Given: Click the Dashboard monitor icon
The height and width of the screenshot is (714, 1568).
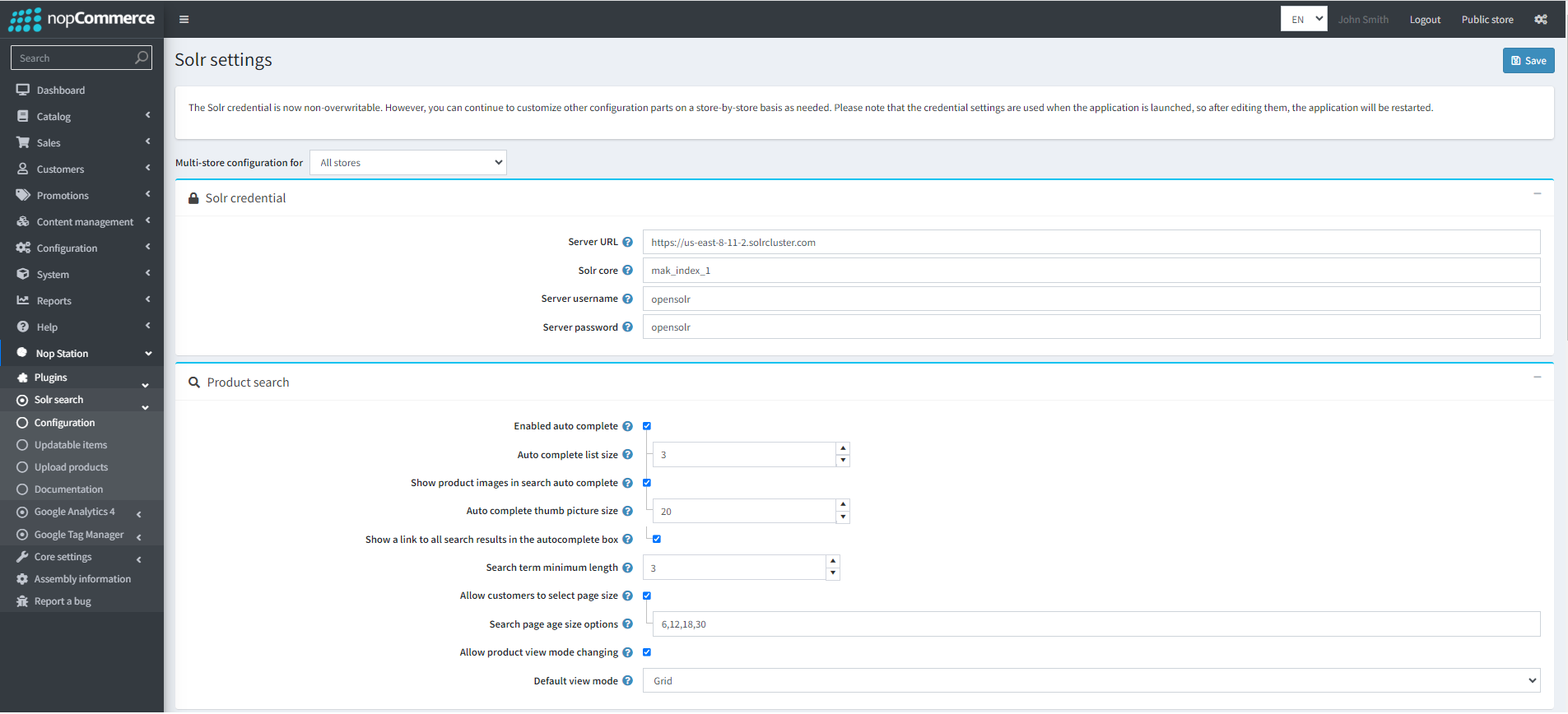Looking at the screenshot, I should (23, 90).
